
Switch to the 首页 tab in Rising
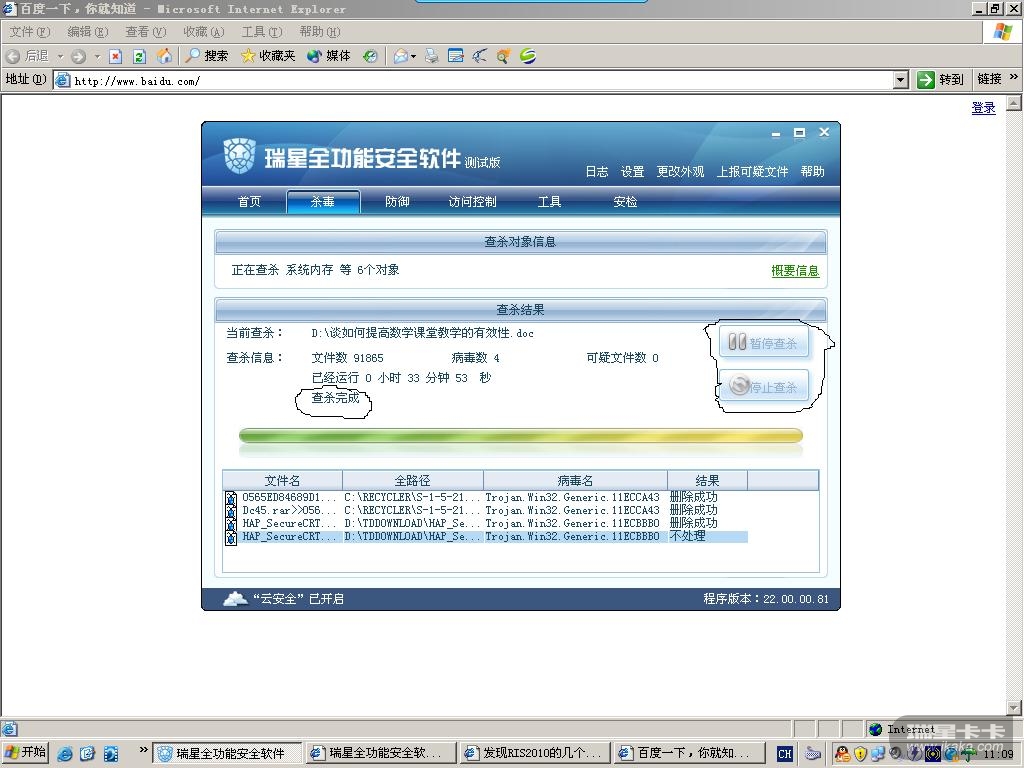249,202
